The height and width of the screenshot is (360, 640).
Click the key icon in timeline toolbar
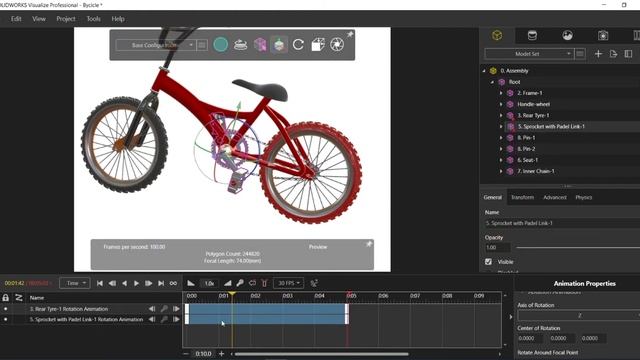tap(240, 283)
